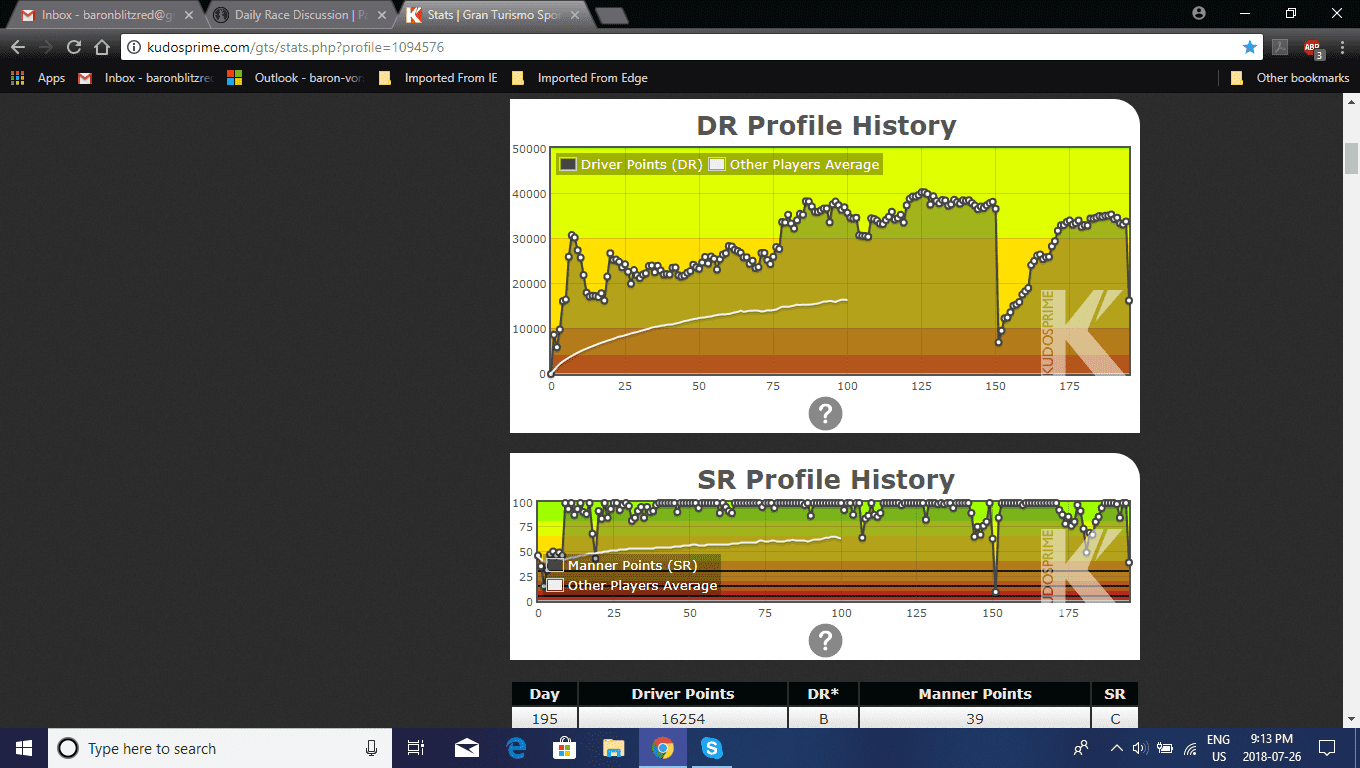Open the Apps shortcut in the bookmarks bar
1360x768 pixels.
(39, 78)
